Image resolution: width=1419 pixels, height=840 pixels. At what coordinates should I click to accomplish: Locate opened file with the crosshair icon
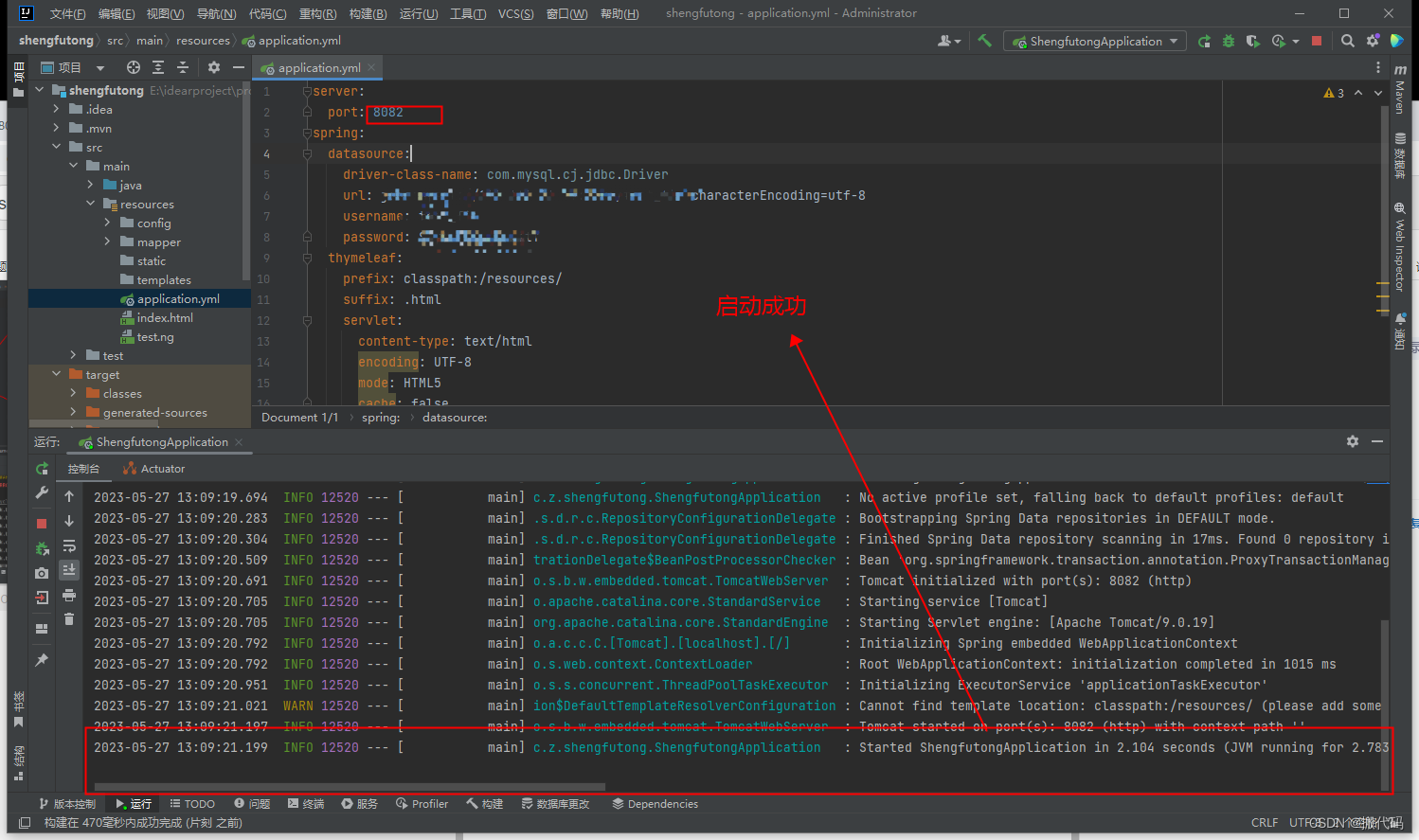134,67
